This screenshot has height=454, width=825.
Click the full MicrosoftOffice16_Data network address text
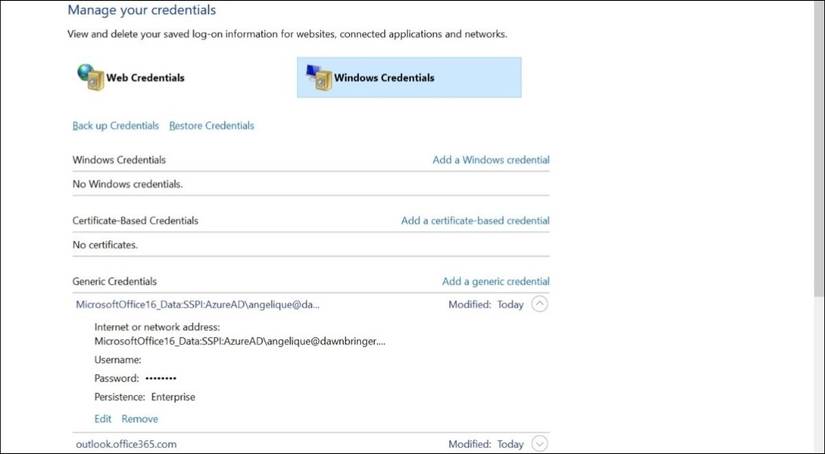(240, 341)
